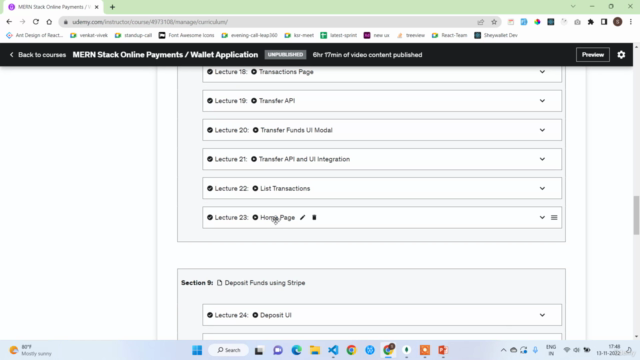Click Lecture 20 published check icon

210,130
